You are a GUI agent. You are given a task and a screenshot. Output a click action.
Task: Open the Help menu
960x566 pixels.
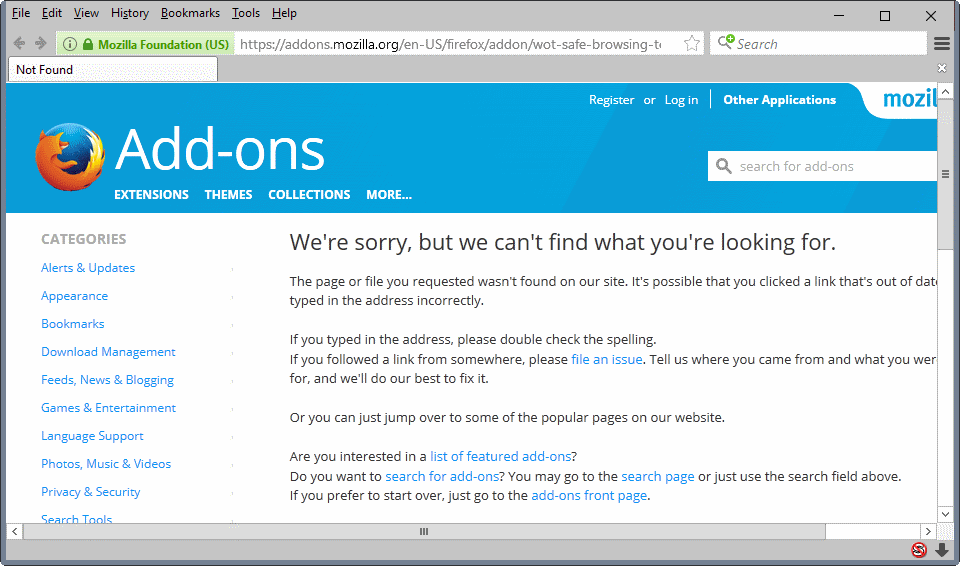click(x=284, y=13)
